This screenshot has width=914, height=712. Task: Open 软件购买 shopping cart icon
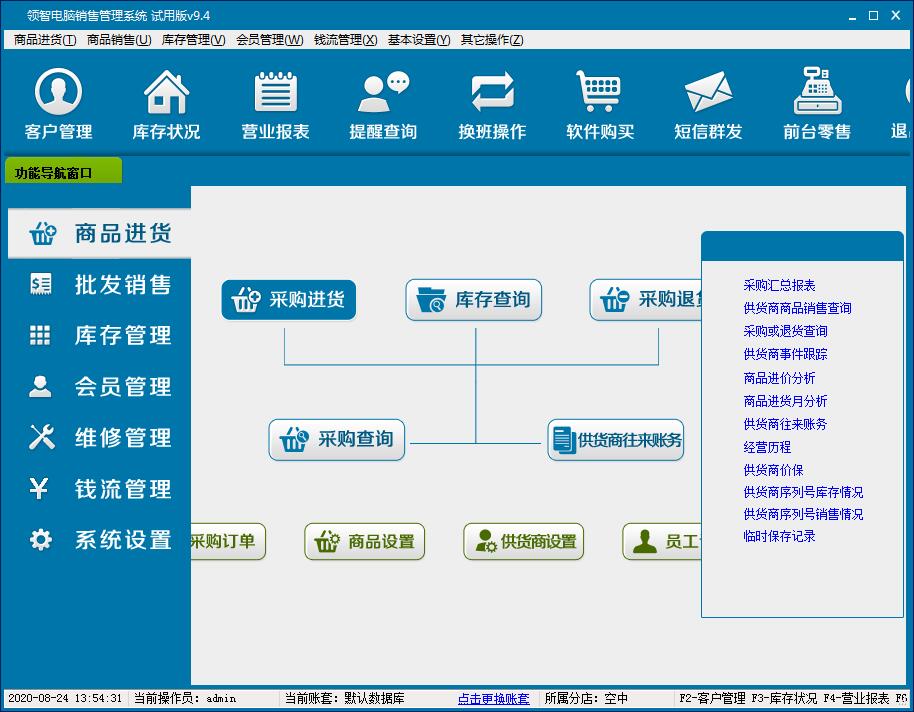(x=600, y=104)
